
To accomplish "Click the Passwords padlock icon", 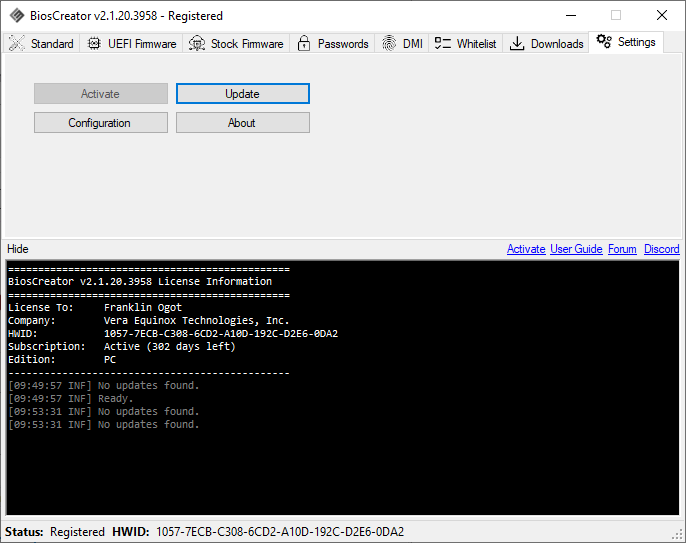I will (x=304, y=43).
